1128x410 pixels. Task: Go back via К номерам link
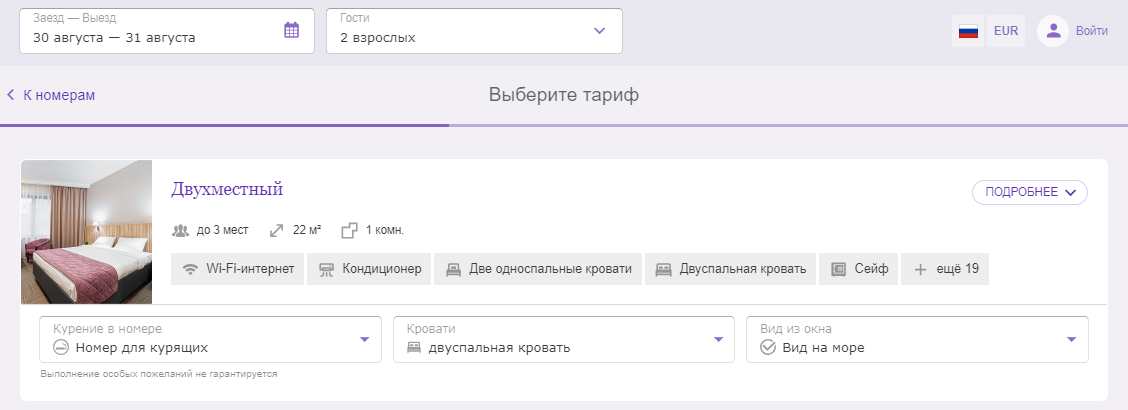pos(51,95)
